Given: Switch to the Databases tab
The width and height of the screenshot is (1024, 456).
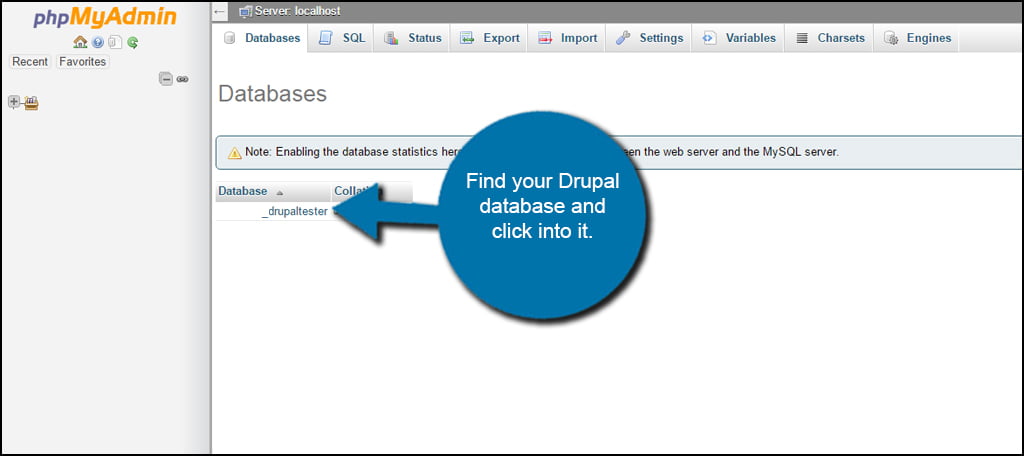Looking at the screenshot, I should coord(261,38).
